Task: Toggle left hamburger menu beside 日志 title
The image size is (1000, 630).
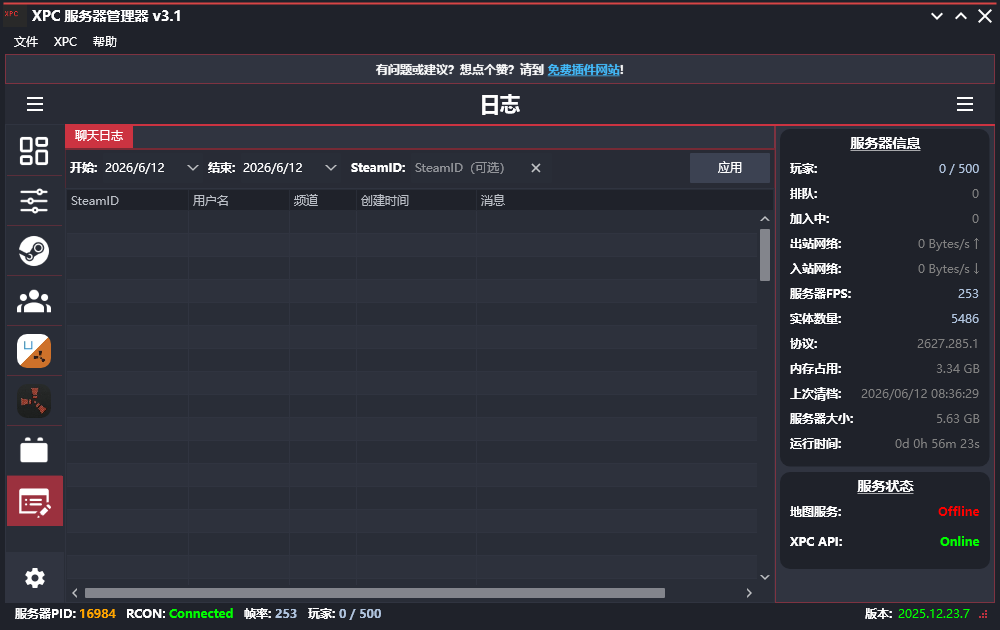Action: (35, 104)
